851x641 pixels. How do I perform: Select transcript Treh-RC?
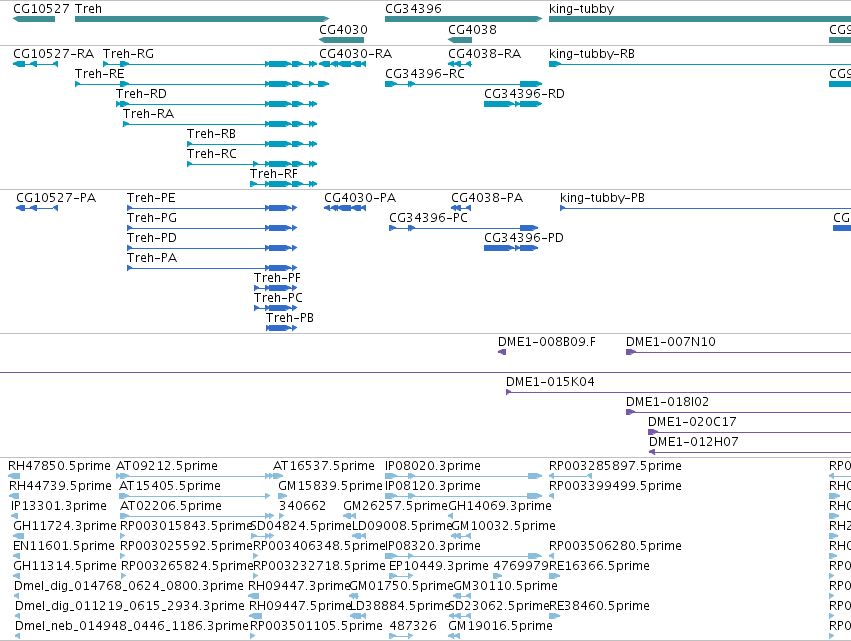[x=252, y=164]
